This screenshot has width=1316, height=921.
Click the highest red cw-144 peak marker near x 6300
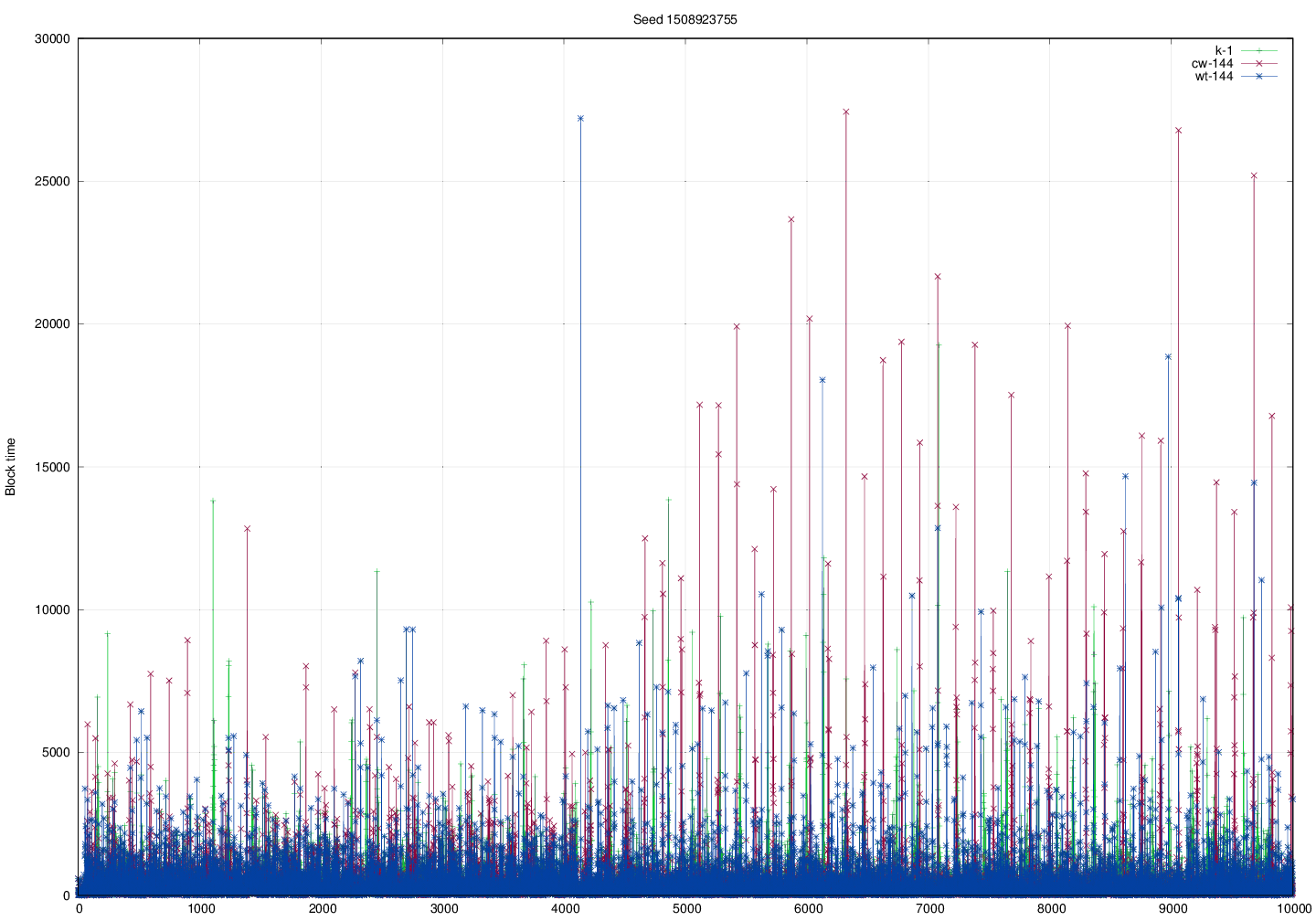845,111
